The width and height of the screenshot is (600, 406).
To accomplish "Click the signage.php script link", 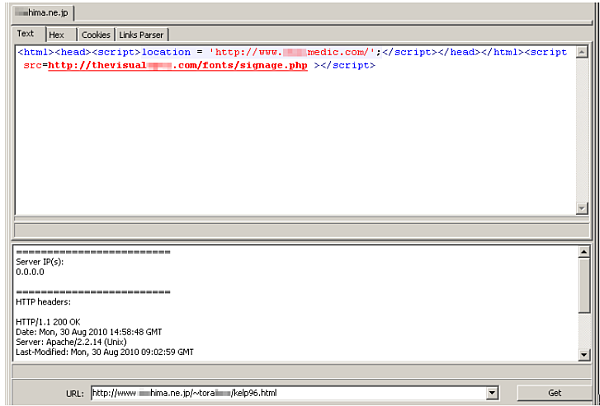I will point(178,65).
